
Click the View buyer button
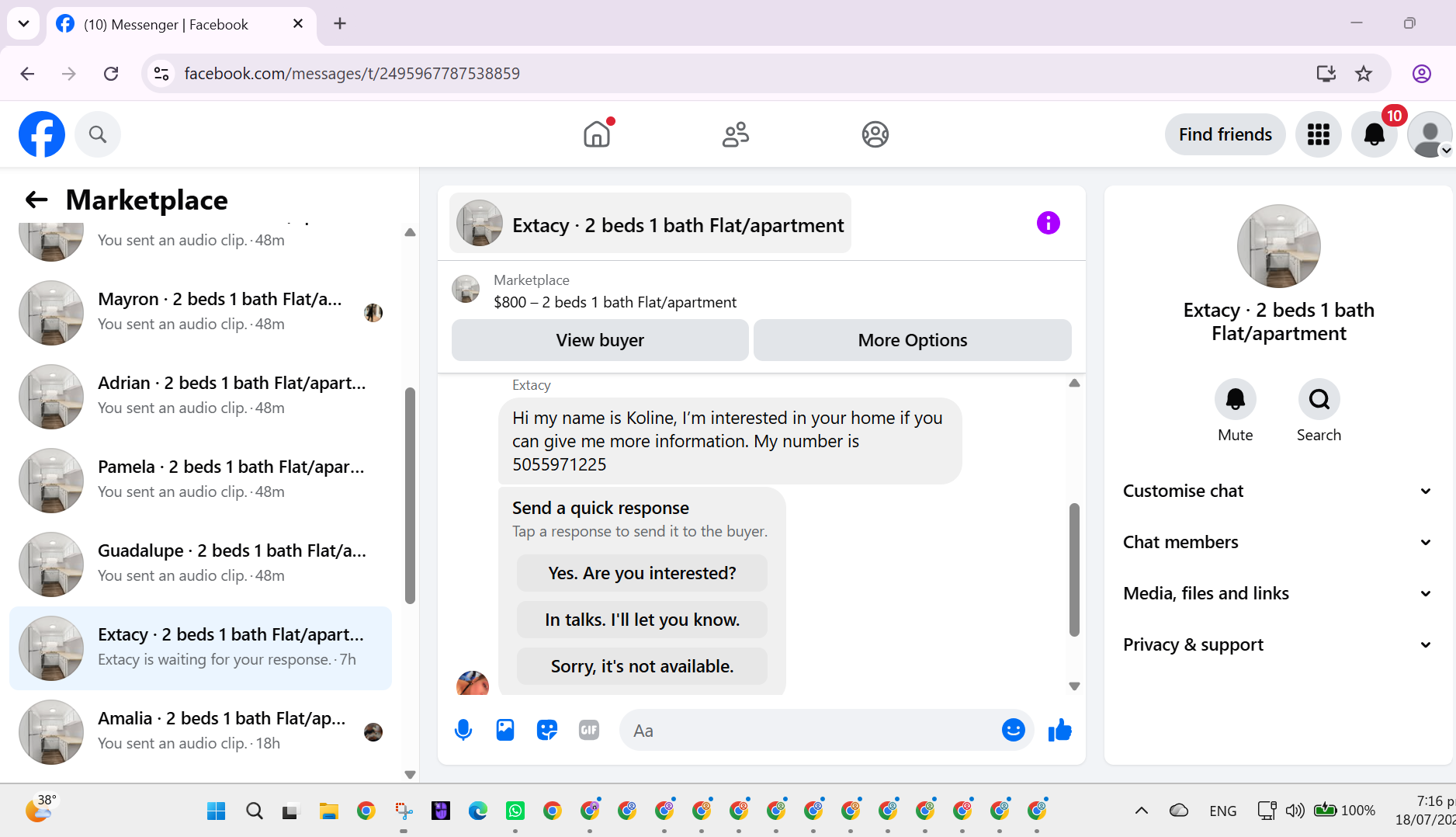(x=600, y=340)
